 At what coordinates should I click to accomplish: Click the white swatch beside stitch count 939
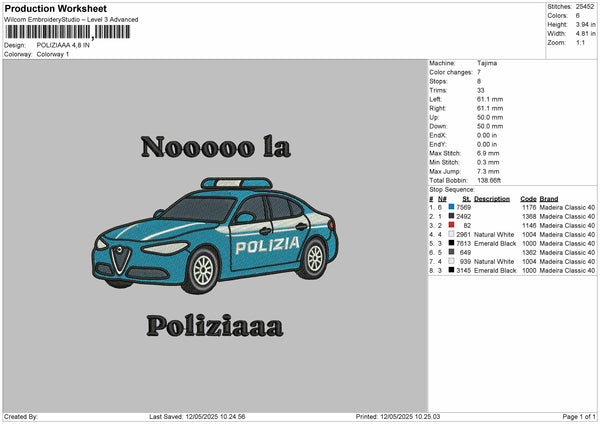(452, 261)
